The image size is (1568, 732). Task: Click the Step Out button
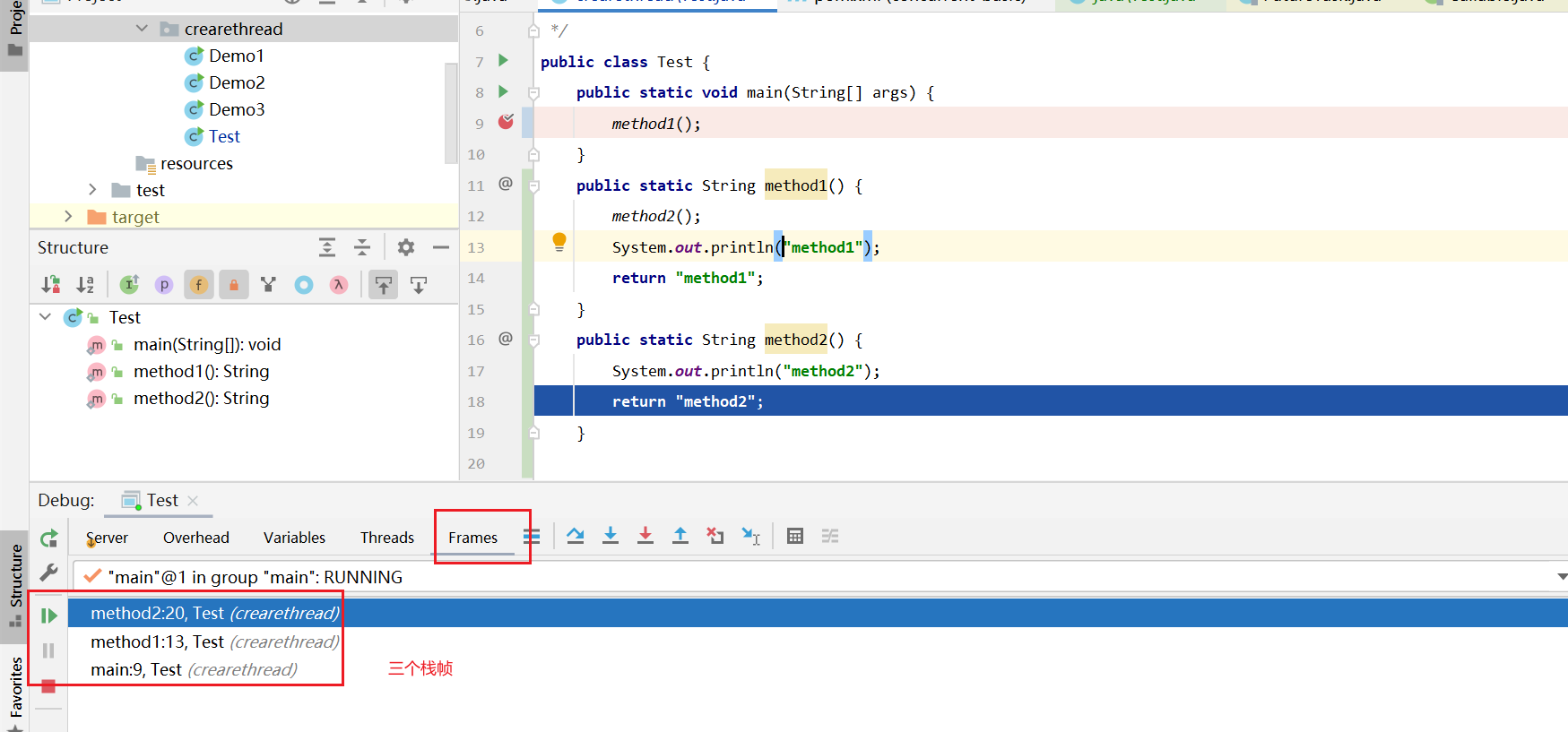click(680, 536)
